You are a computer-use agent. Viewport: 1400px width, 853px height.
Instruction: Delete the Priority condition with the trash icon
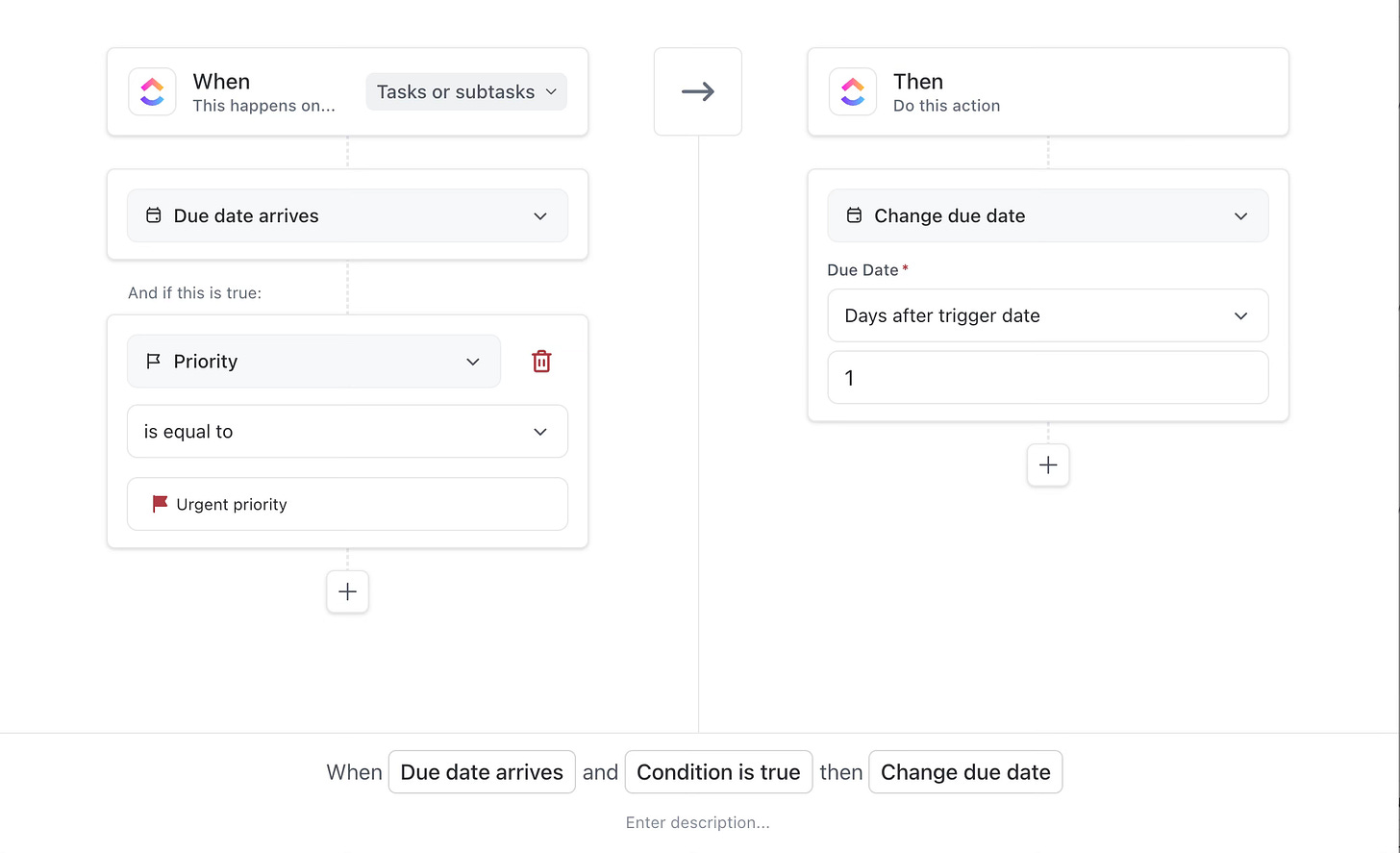(x=541, y=361)
